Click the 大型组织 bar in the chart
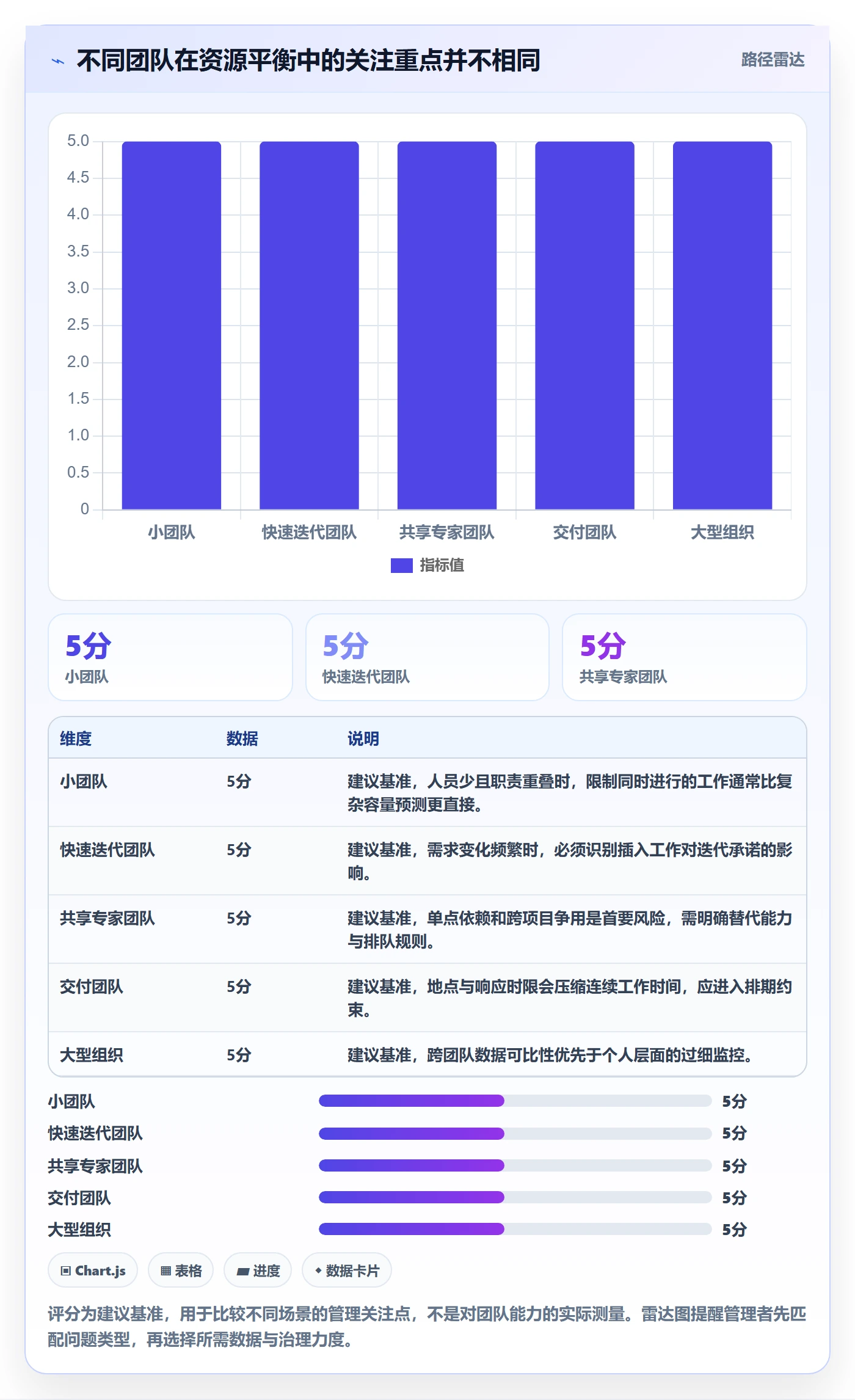Image resolution: width=855 pixels, height=1400 pixels. 722,325
